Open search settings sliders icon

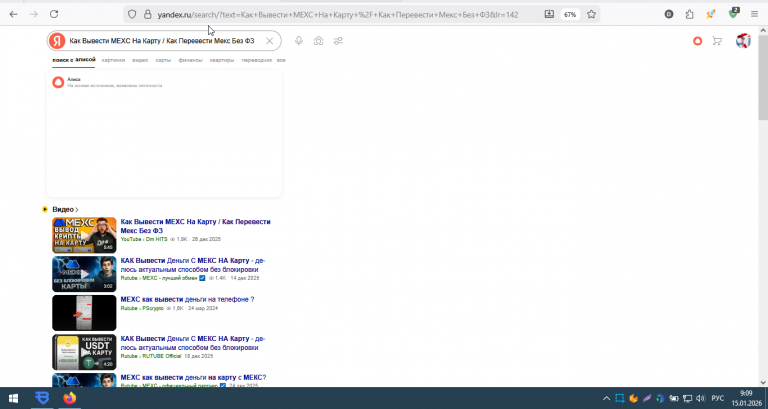(x=338, y=41)
